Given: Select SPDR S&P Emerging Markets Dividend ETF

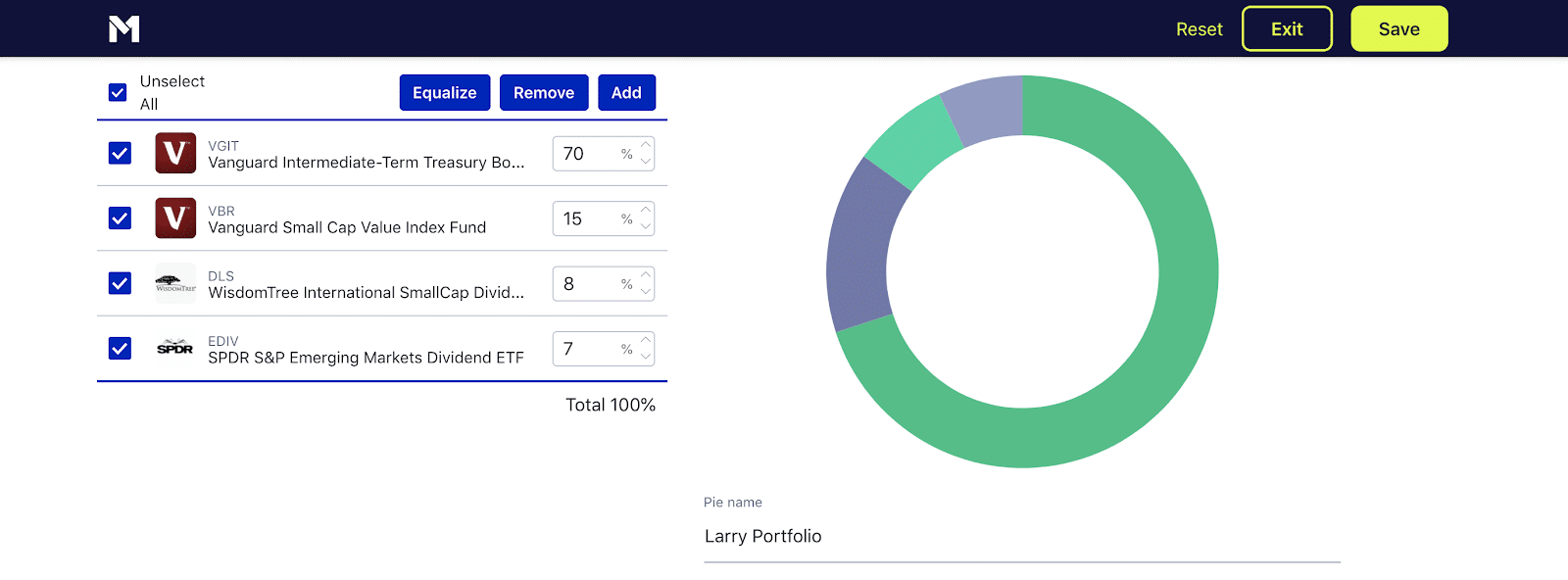Looking at the screenshot, I should point(366,358).
